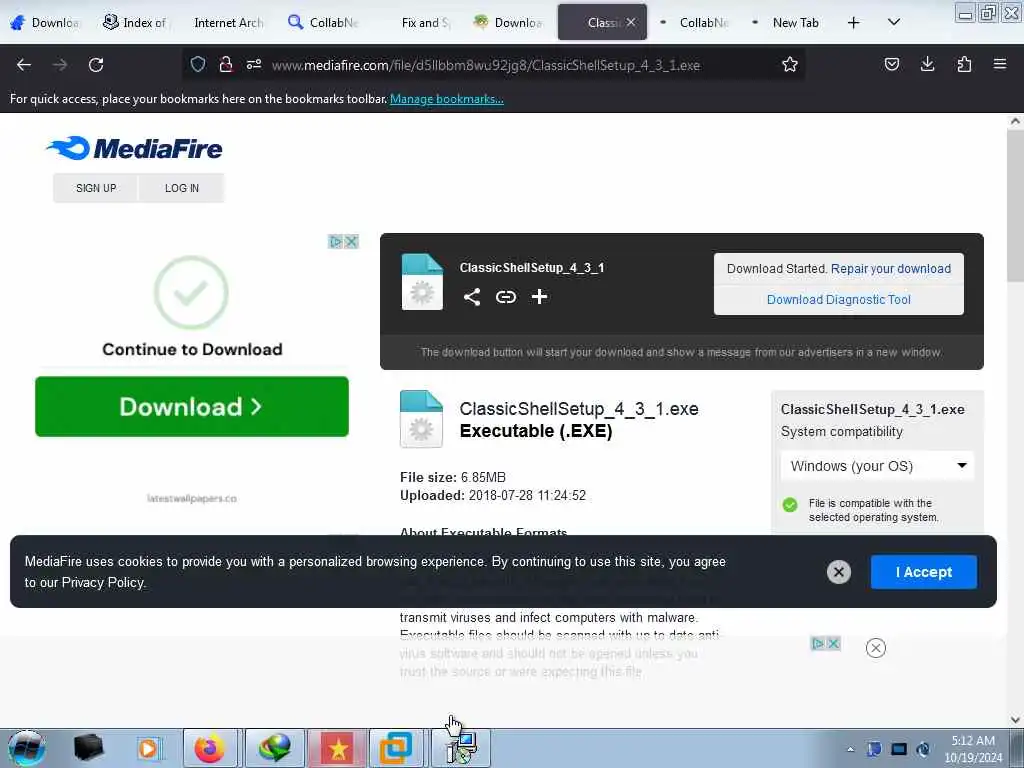
Task: Click the system tray monitor icon
Action: 899,749
